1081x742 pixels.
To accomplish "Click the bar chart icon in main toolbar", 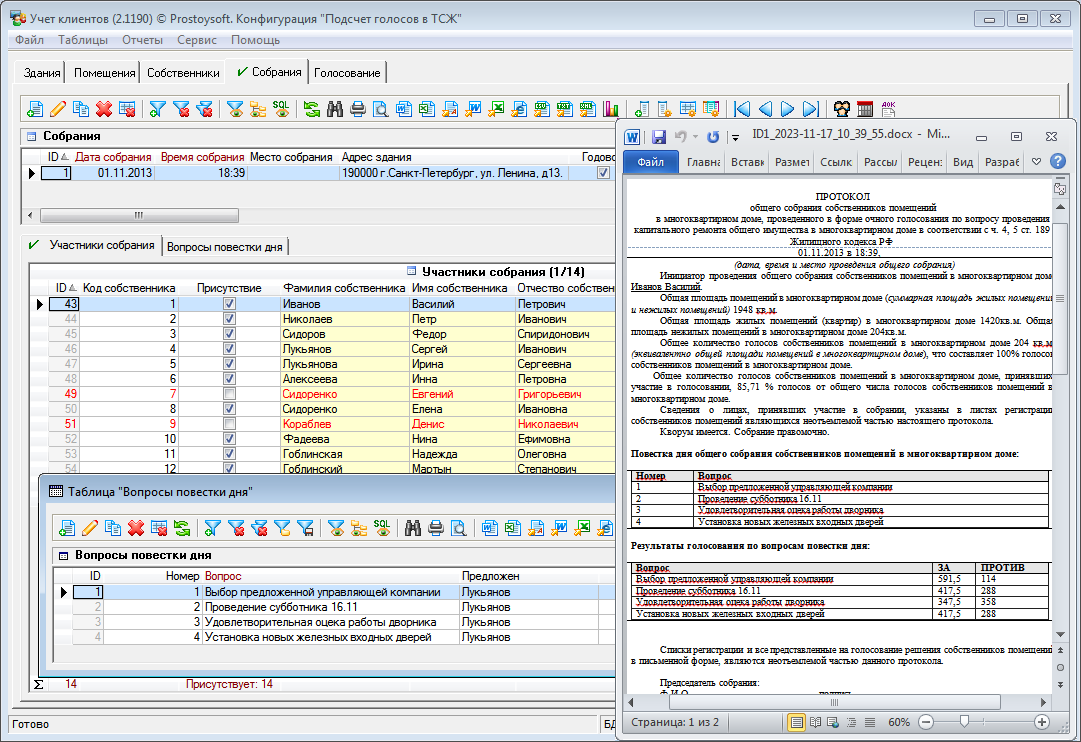I will (611, 109).
